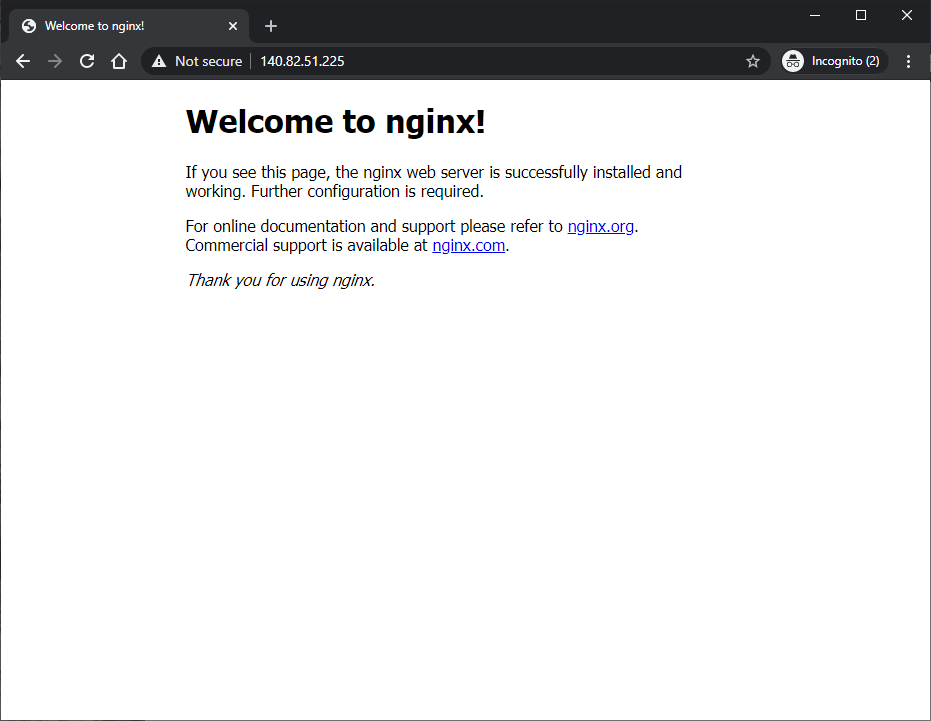Follow the nginx.com link
Image resolution: width=931 pixels, height=721 pixels.
pos(468,245)
